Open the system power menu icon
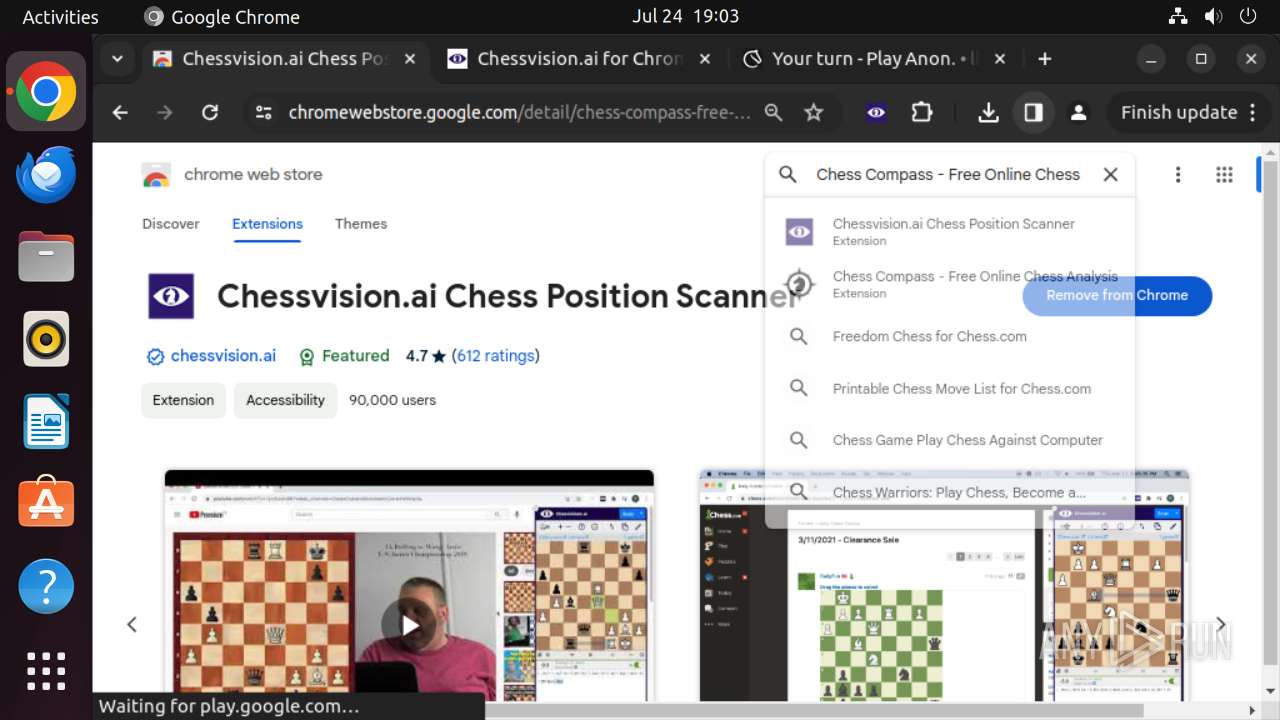Image resolution: width=1280 pixels, height=720 pixels. pos(1248,16)
